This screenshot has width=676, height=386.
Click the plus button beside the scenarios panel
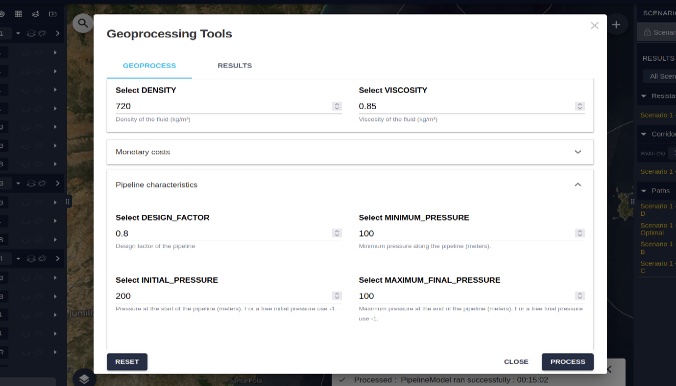pyautogui.click(x=617, y=25)
